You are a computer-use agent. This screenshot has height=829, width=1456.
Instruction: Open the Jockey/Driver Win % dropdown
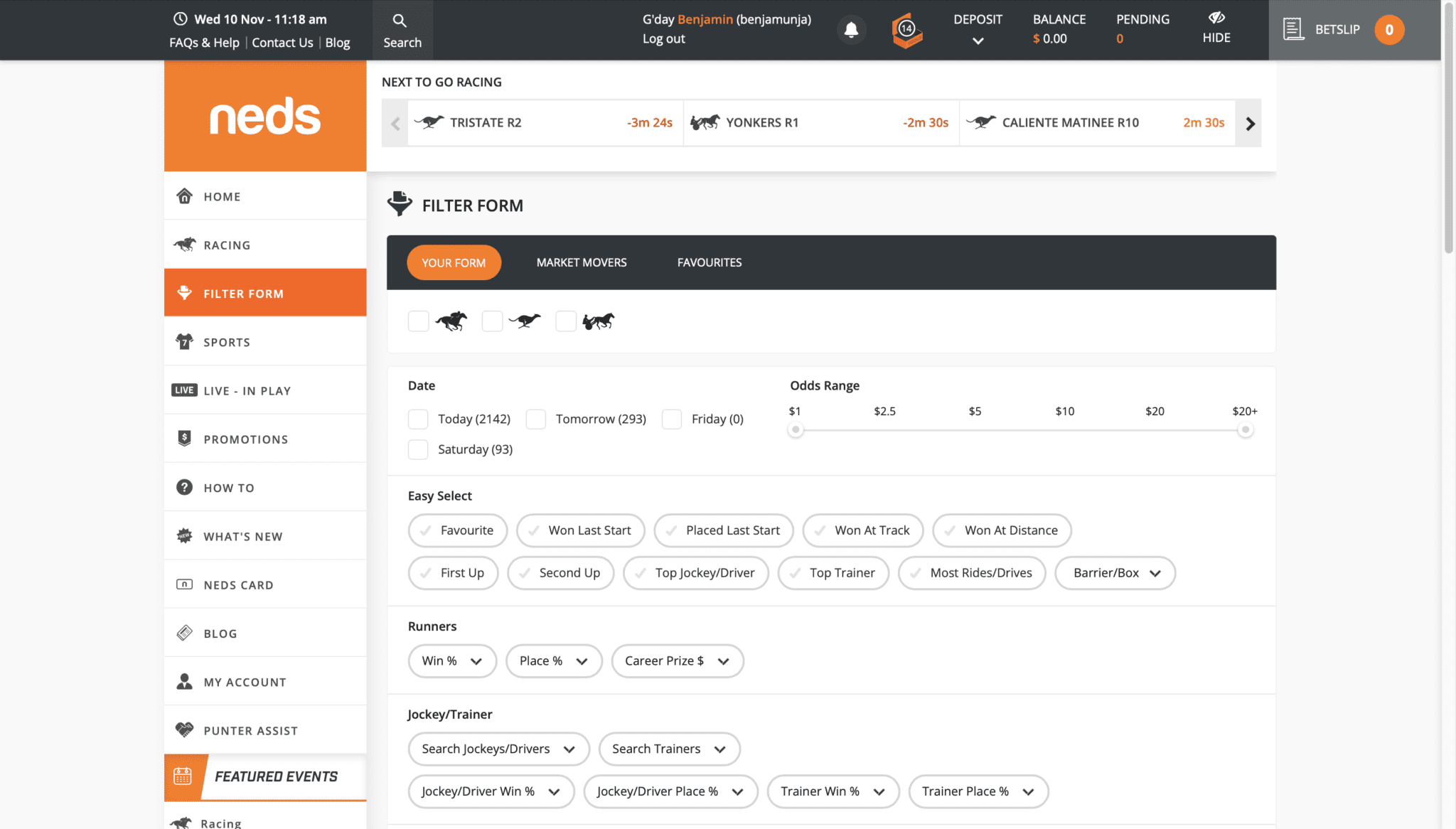[491, 792]
